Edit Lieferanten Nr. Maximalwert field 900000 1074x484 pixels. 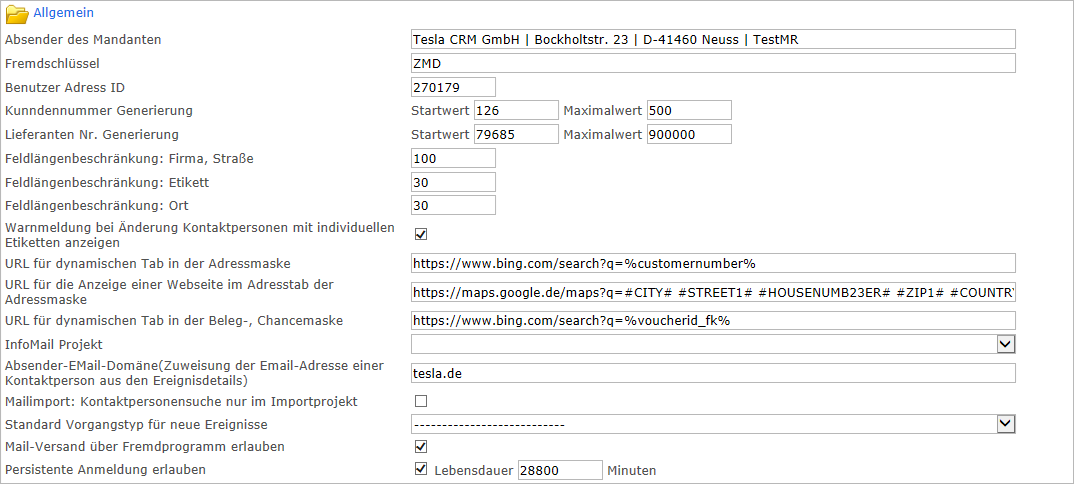pyautogui.click(x=689, y=134)
